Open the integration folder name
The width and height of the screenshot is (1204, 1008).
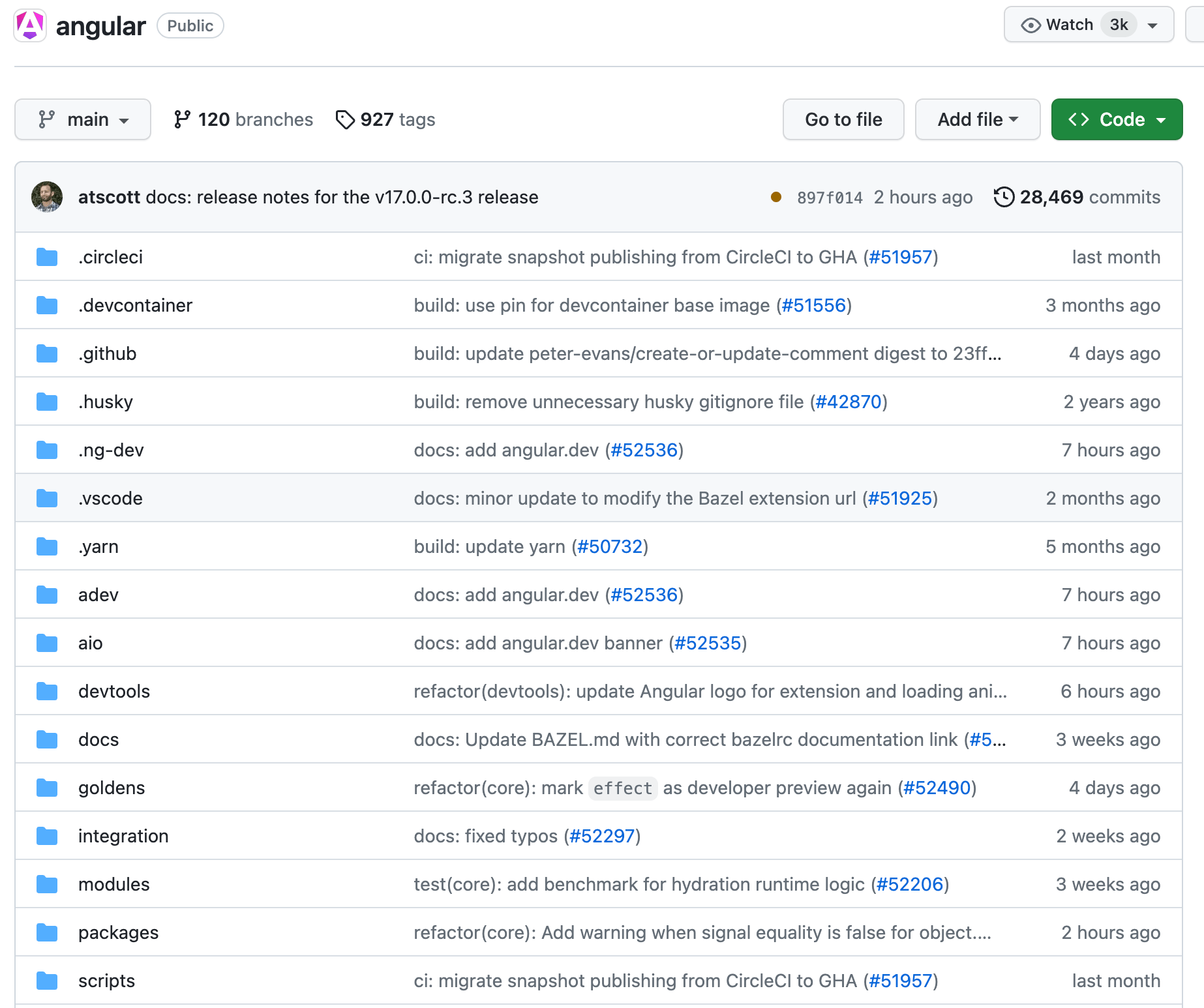click(x=123, y=836)
